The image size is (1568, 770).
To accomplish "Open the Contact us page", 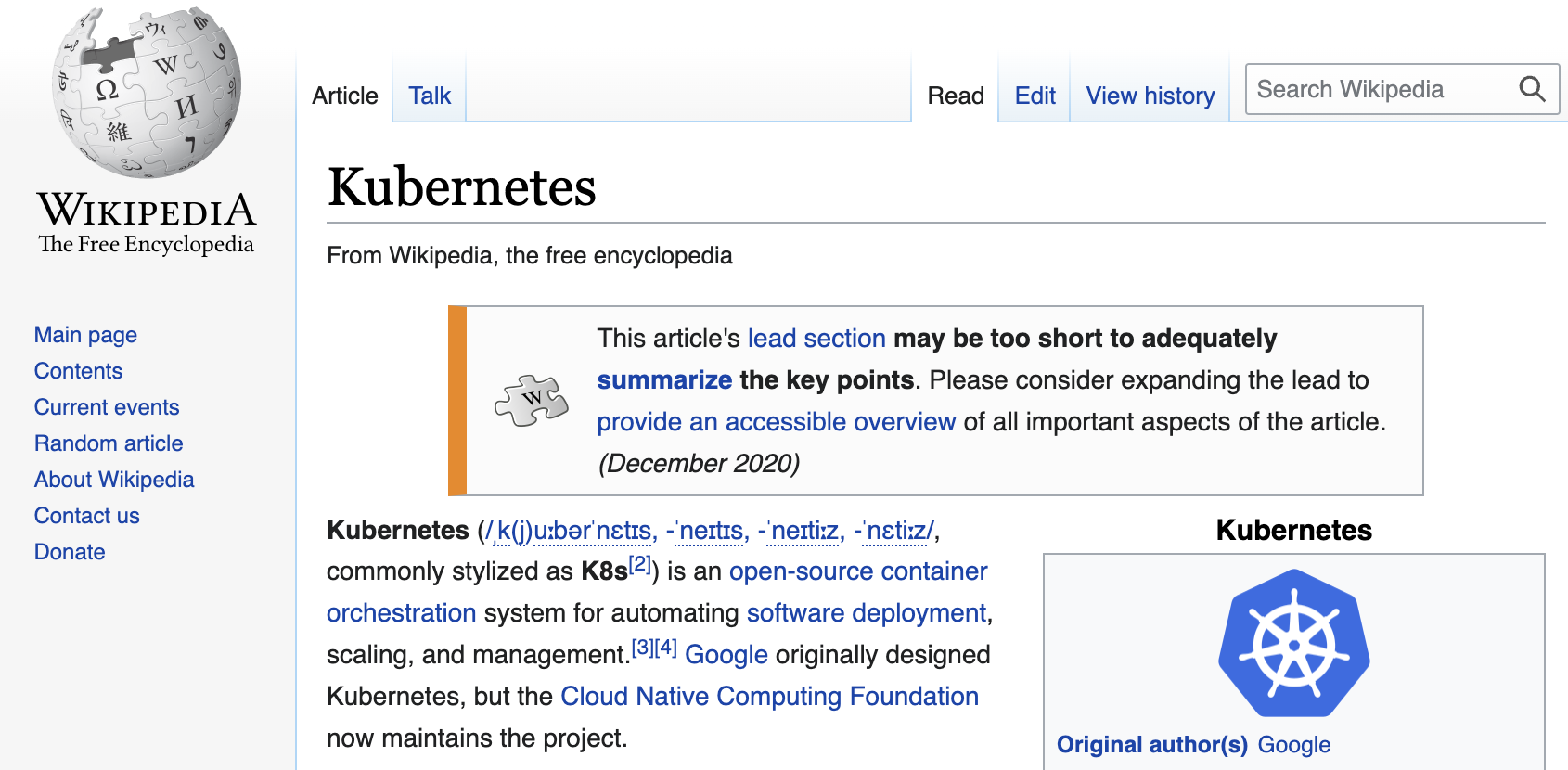I will [x=86, y=515].
